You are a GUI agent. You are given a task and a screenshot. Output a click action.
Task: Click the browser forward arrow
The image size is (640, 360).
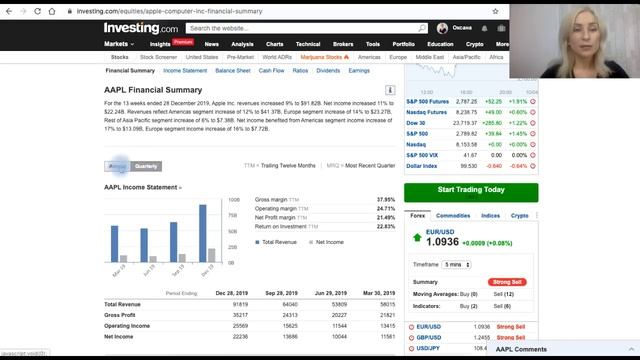(x=23, y=11)
